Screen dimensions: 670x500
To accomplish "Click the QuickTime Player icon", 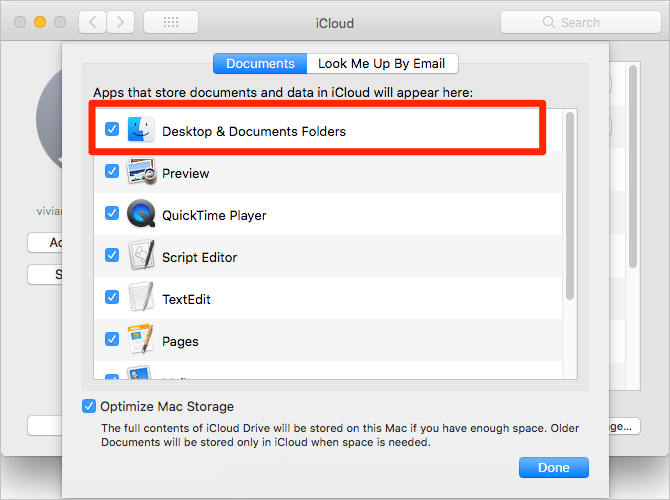I will click(141, 215).
